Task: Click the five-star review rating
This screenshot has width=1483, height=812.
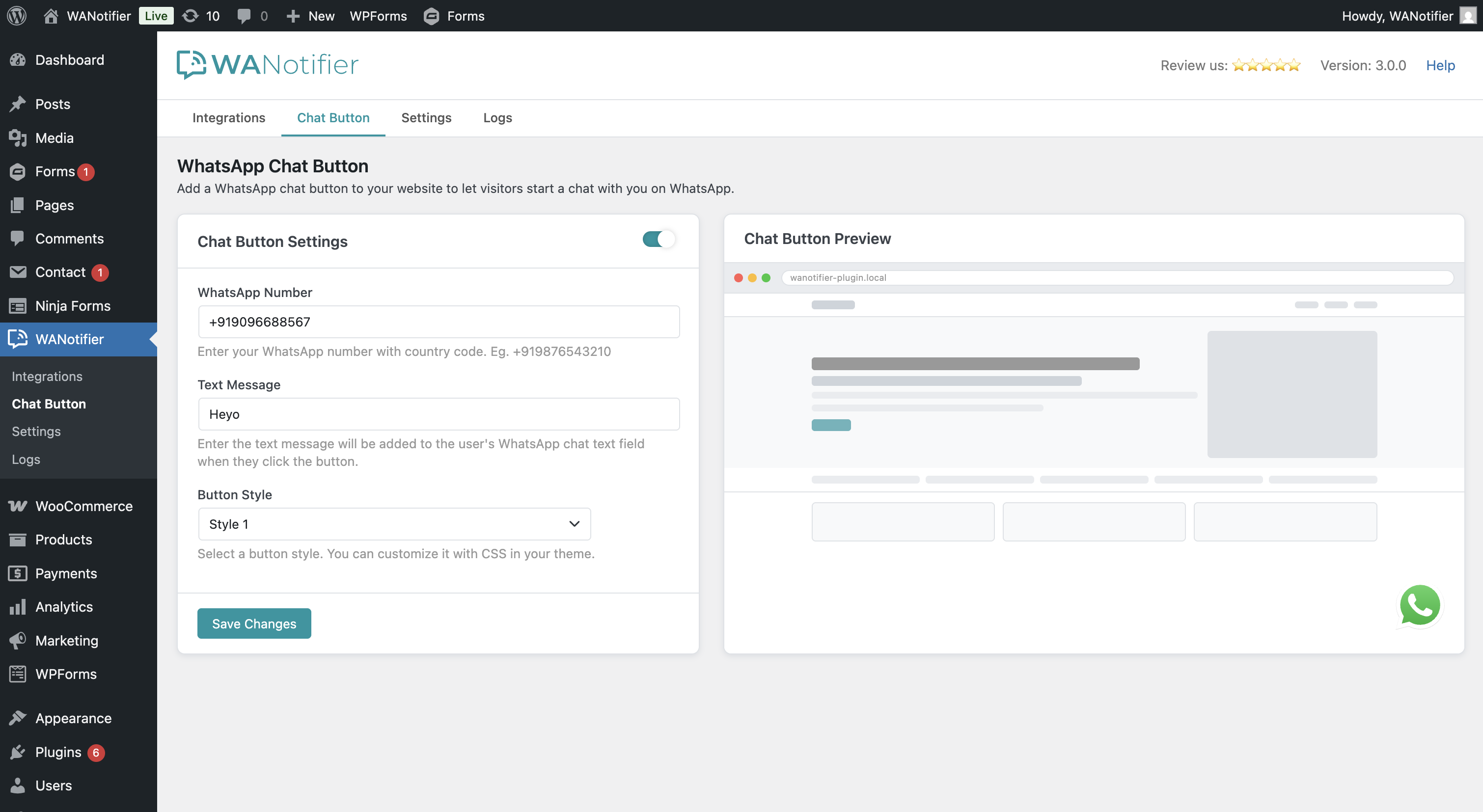Action: pyautogui.click(x=1265, y=65)
